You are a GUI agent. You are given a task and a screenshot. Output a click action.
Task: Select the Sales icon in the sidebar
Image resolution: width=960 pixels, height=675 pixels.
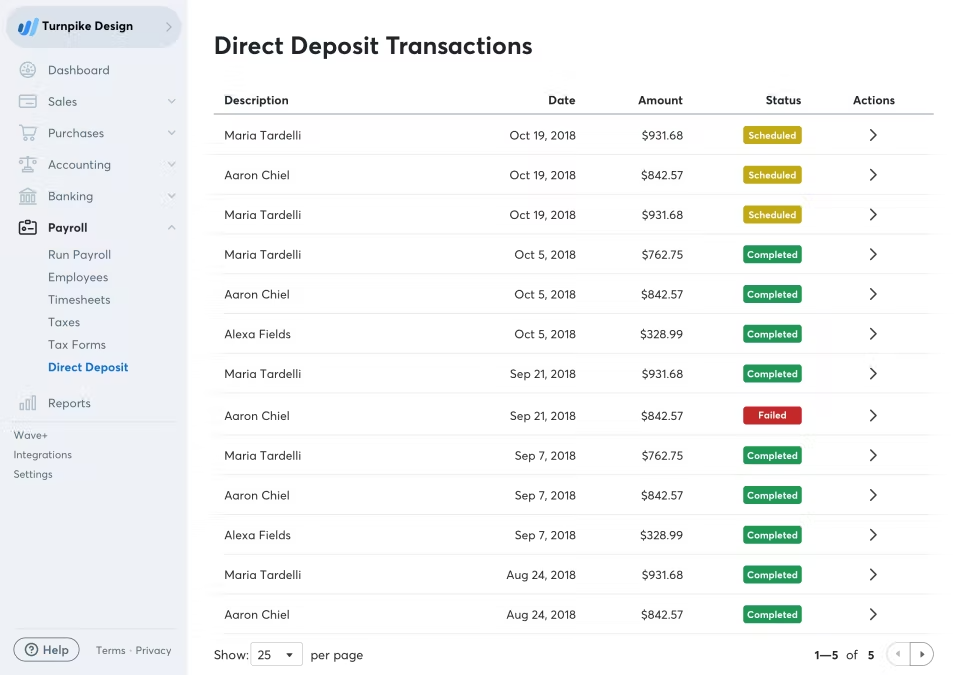point(30,101)
